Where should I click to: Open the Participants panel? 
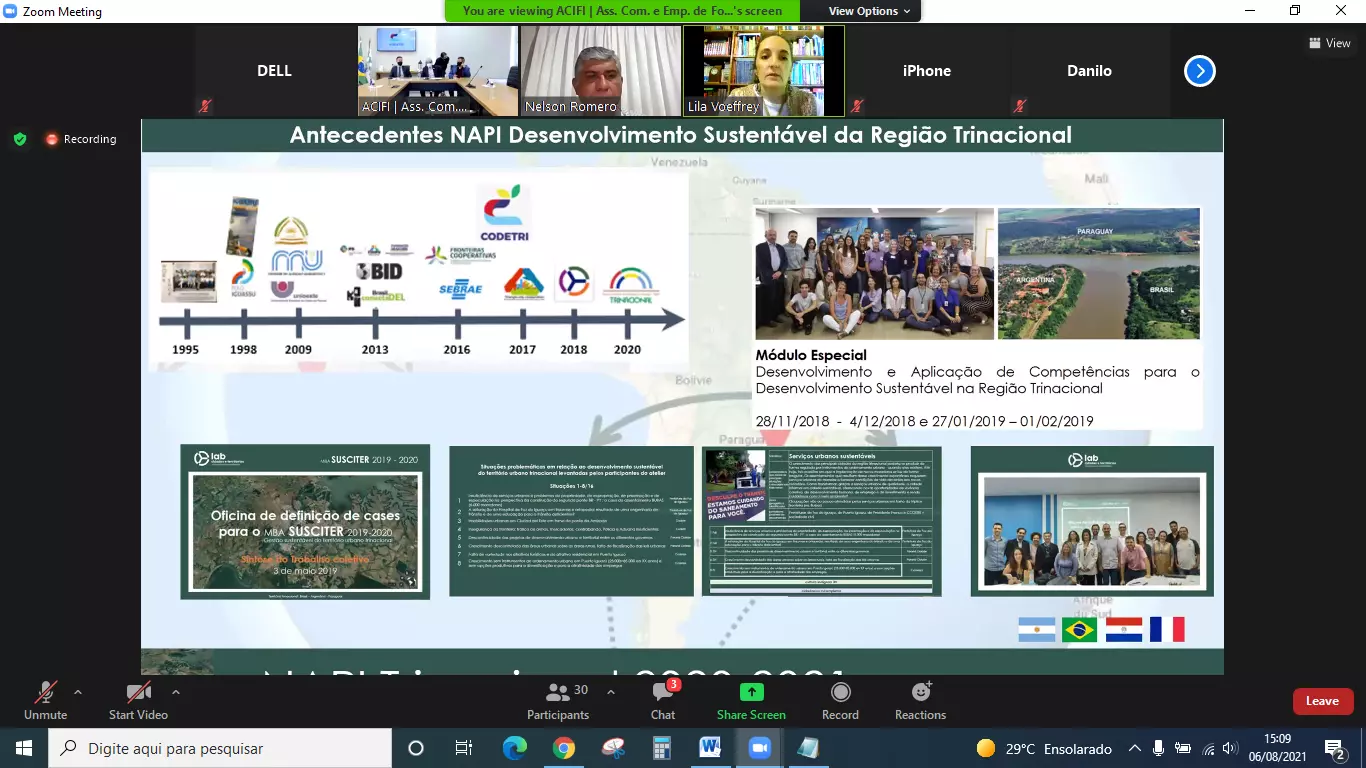coord(558,700)
